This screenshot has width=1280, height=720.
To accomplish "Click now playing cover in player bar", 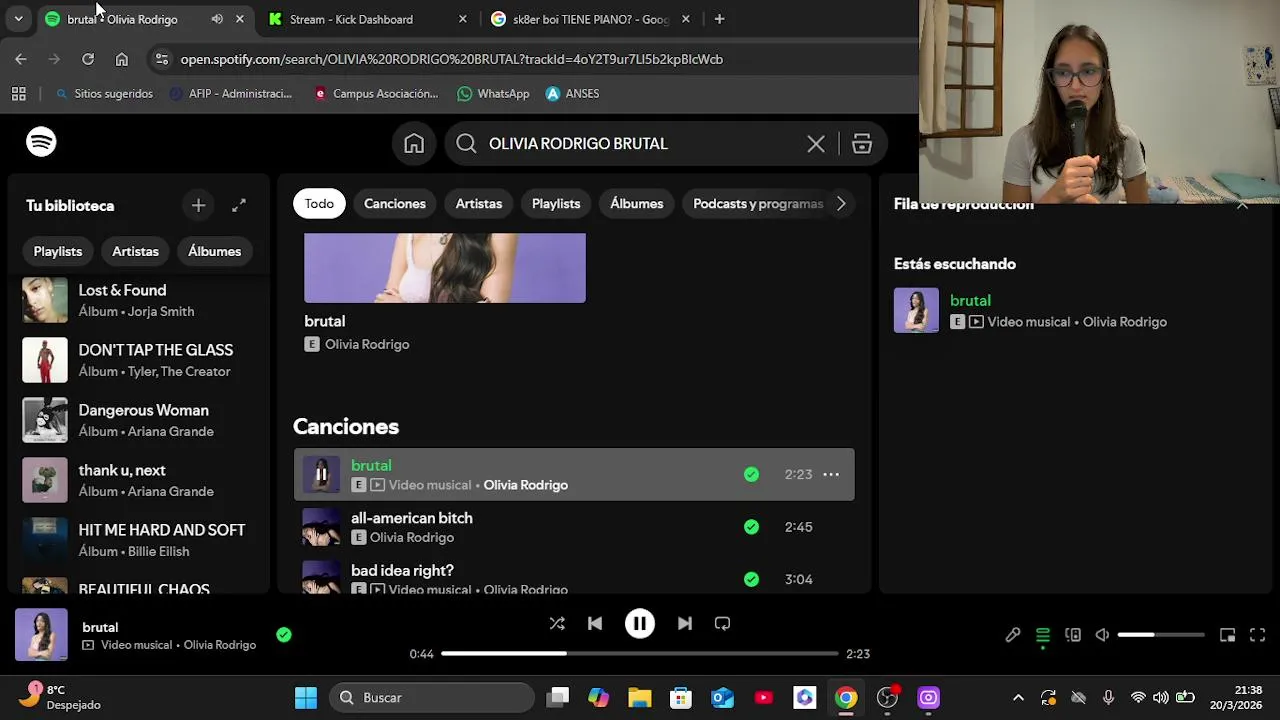I will pos(41,634).
